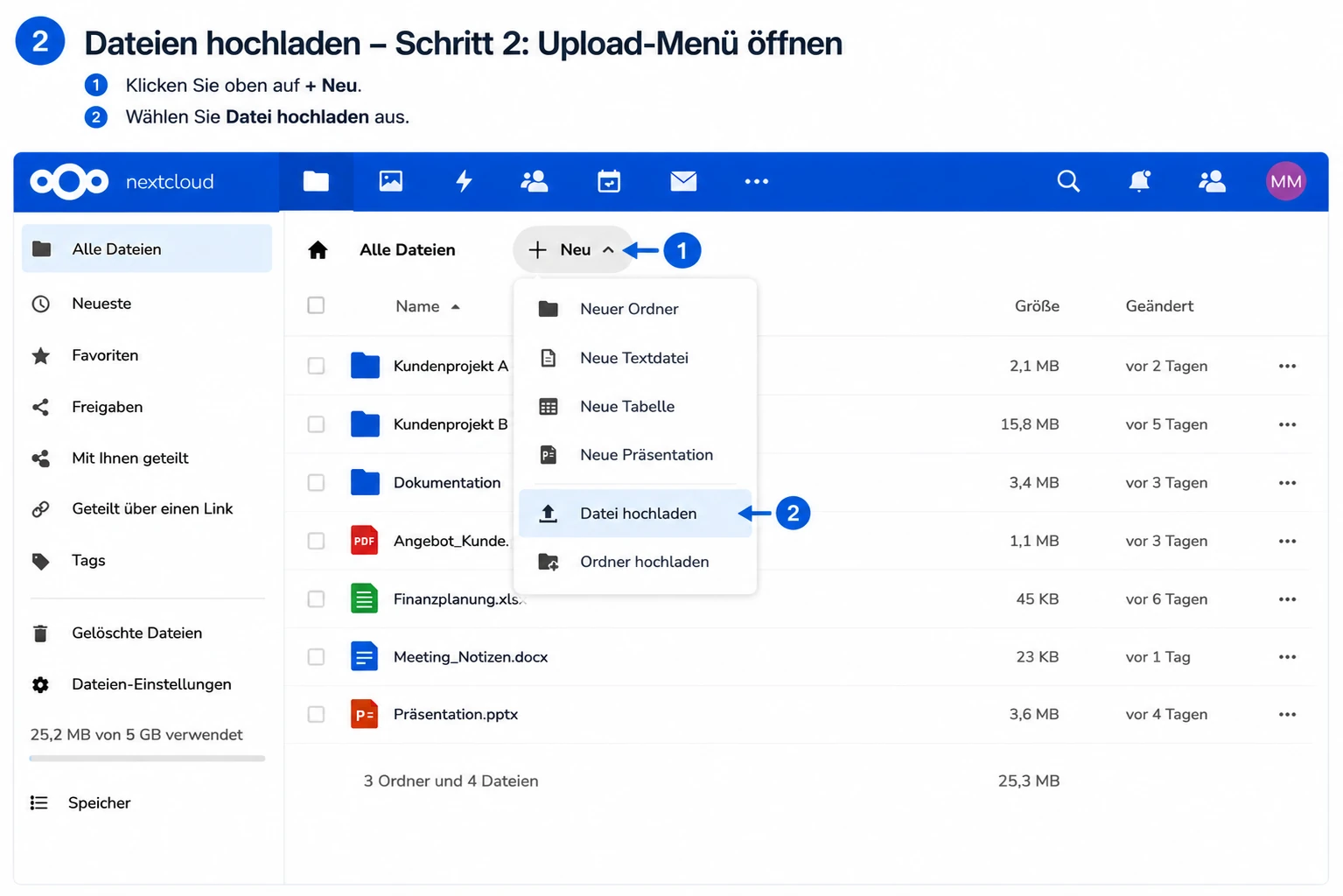
Task: Open Gelöschte Dateien in sidebar
Action: click(x=147, y=633)
